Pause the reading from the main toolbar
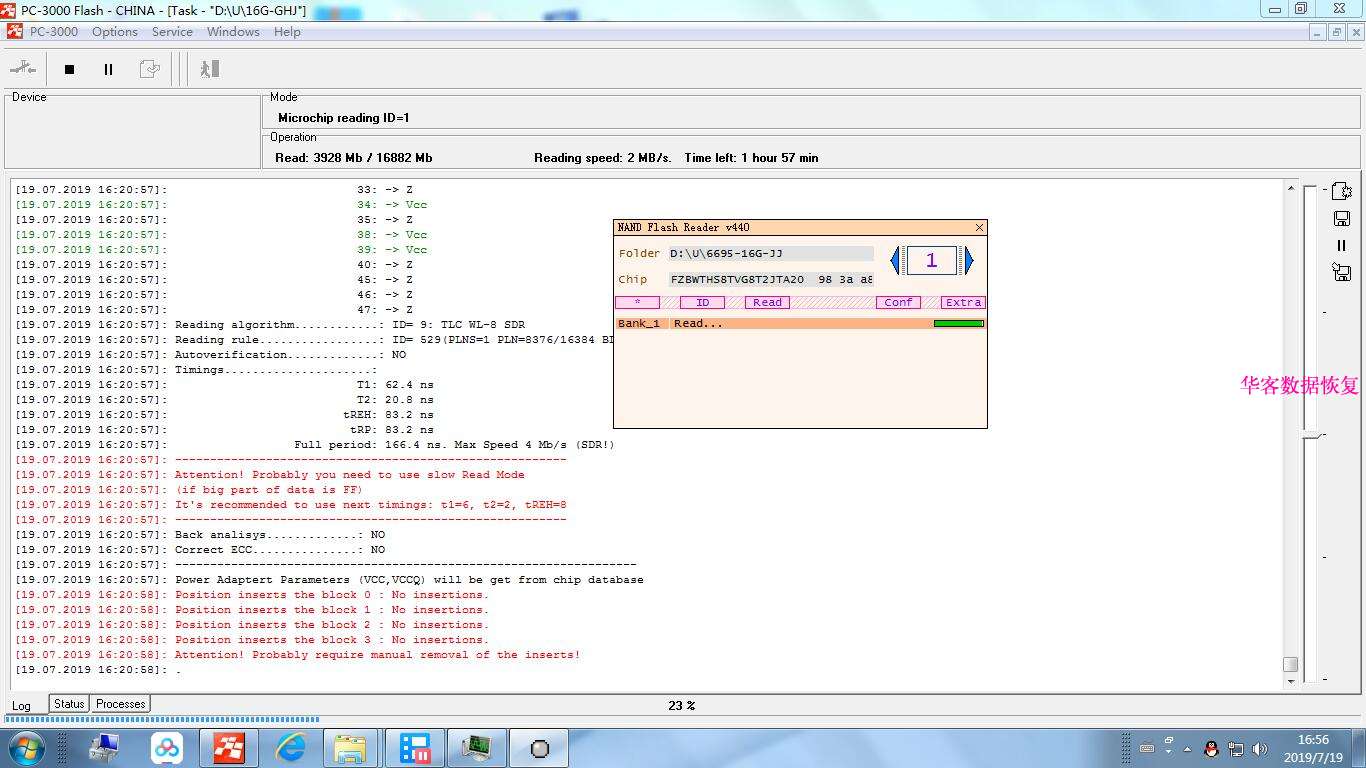 (x=108, y=69)
